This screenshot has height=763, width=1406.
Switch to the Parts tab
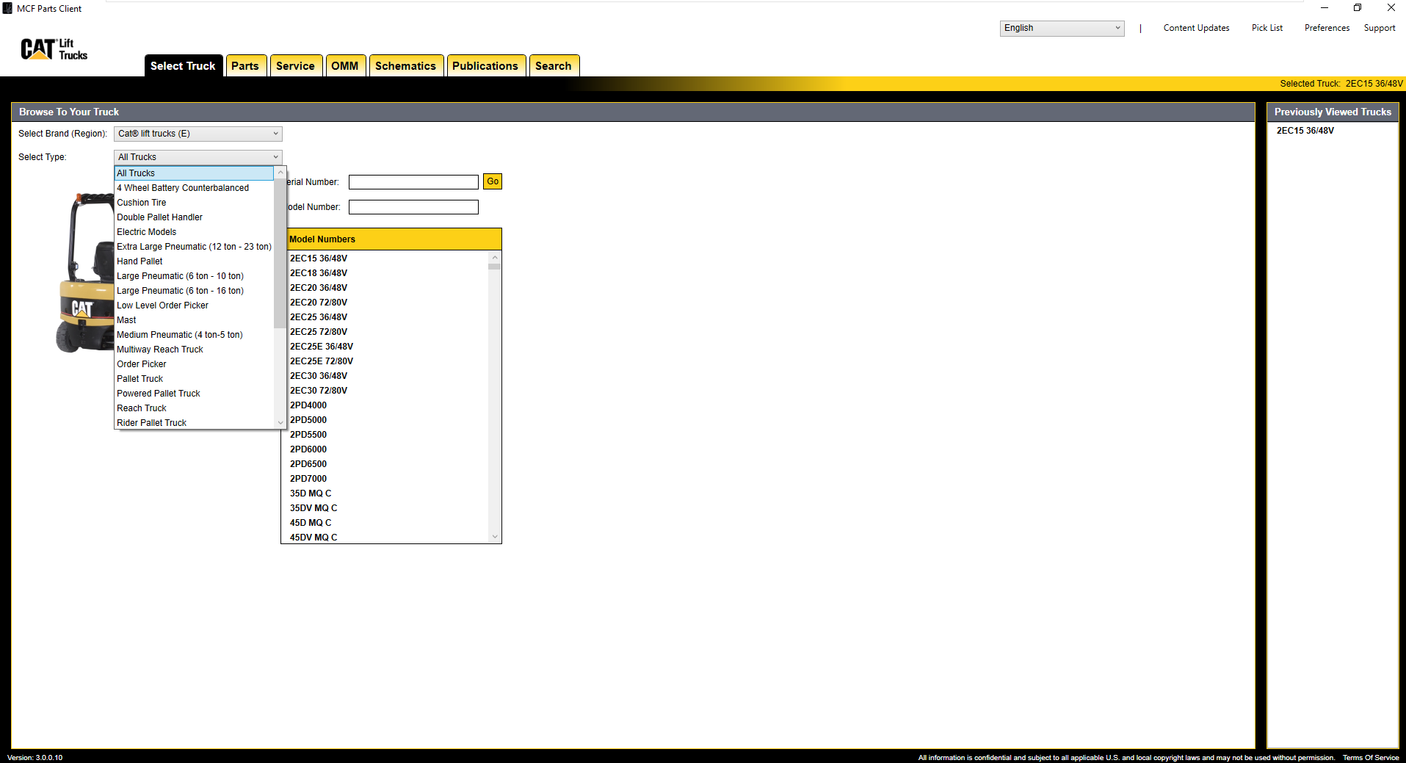tap(246, 65)
